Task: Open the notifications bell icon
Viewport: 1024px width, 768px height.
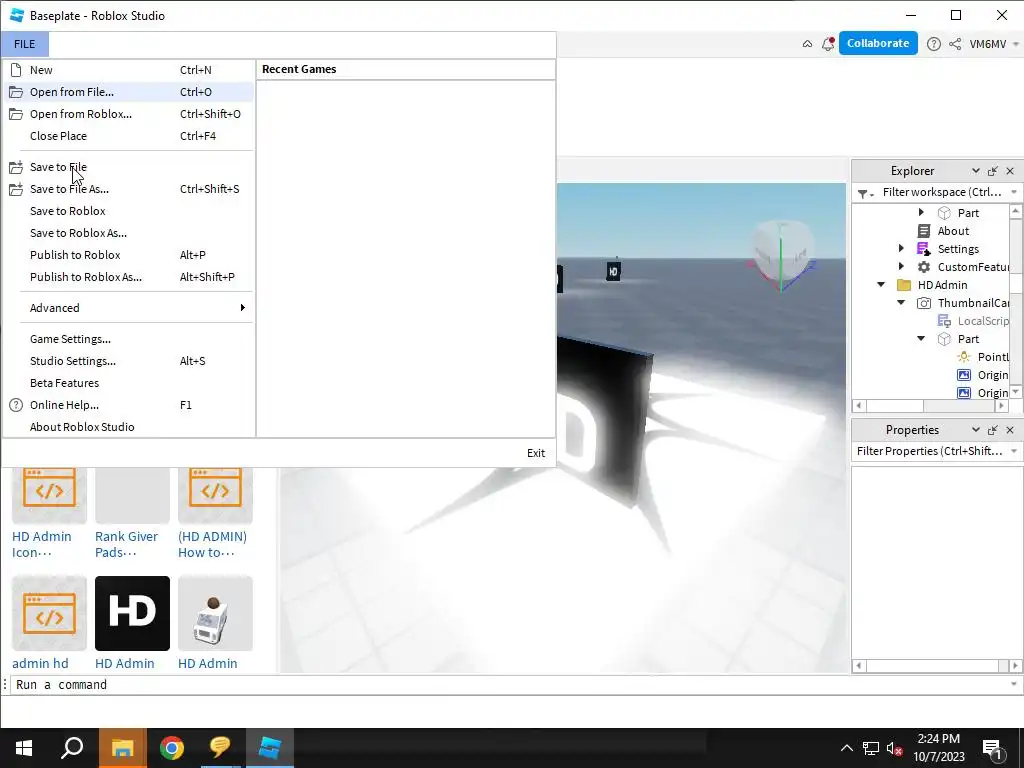Action: coord(828,44)
